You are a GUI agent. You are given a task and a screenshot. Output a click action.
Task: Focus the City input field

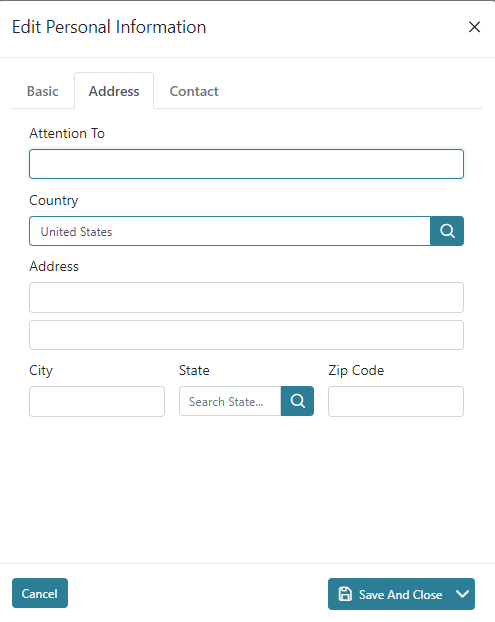(97, 401)
